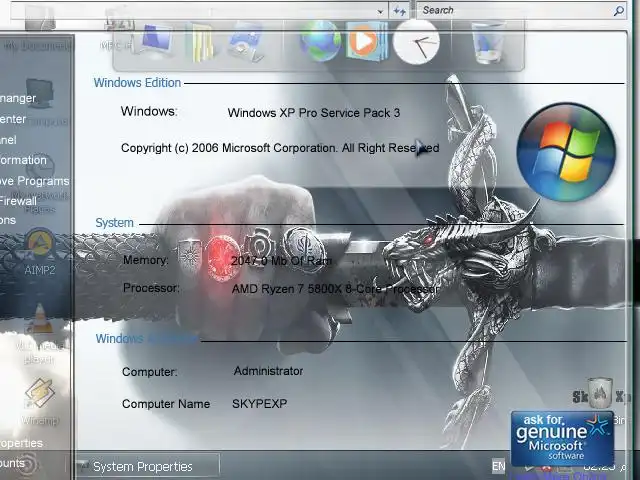Open the 'anel' entry in left menu
The height and width of the screenshot is (480, 640).
click(x=8, y=140)
